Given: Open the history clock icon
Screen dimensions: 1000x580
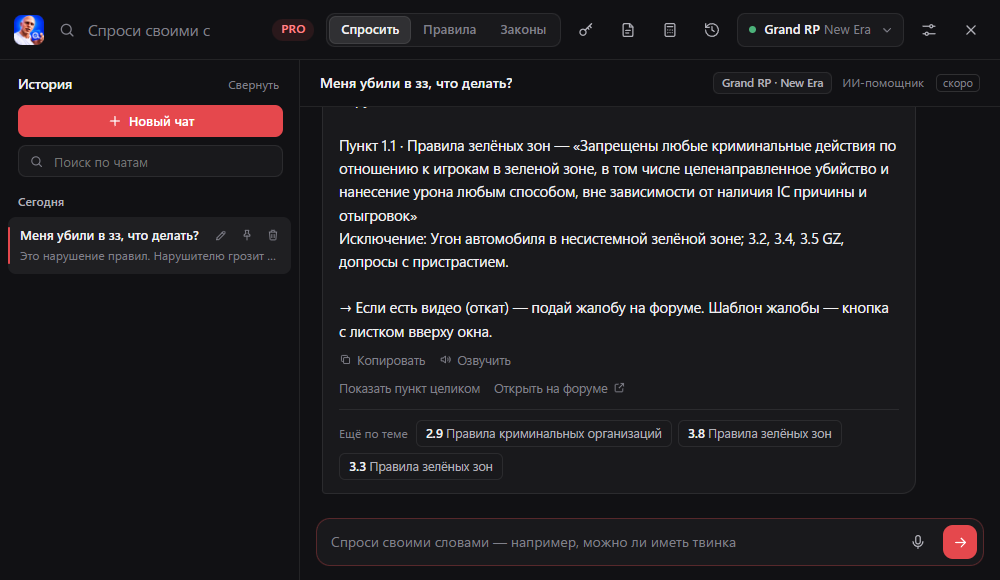Looking at the screenshot, I should pos(712,30).
